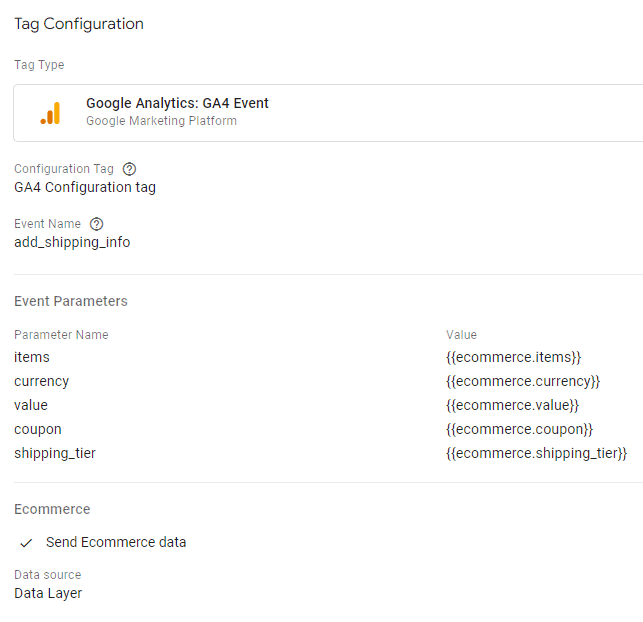The width and height of the screenshot is (643, 622).
Task: Click the Send Ecommerce data checkmark
Action: pyautogui.click(x=26, y=543)
